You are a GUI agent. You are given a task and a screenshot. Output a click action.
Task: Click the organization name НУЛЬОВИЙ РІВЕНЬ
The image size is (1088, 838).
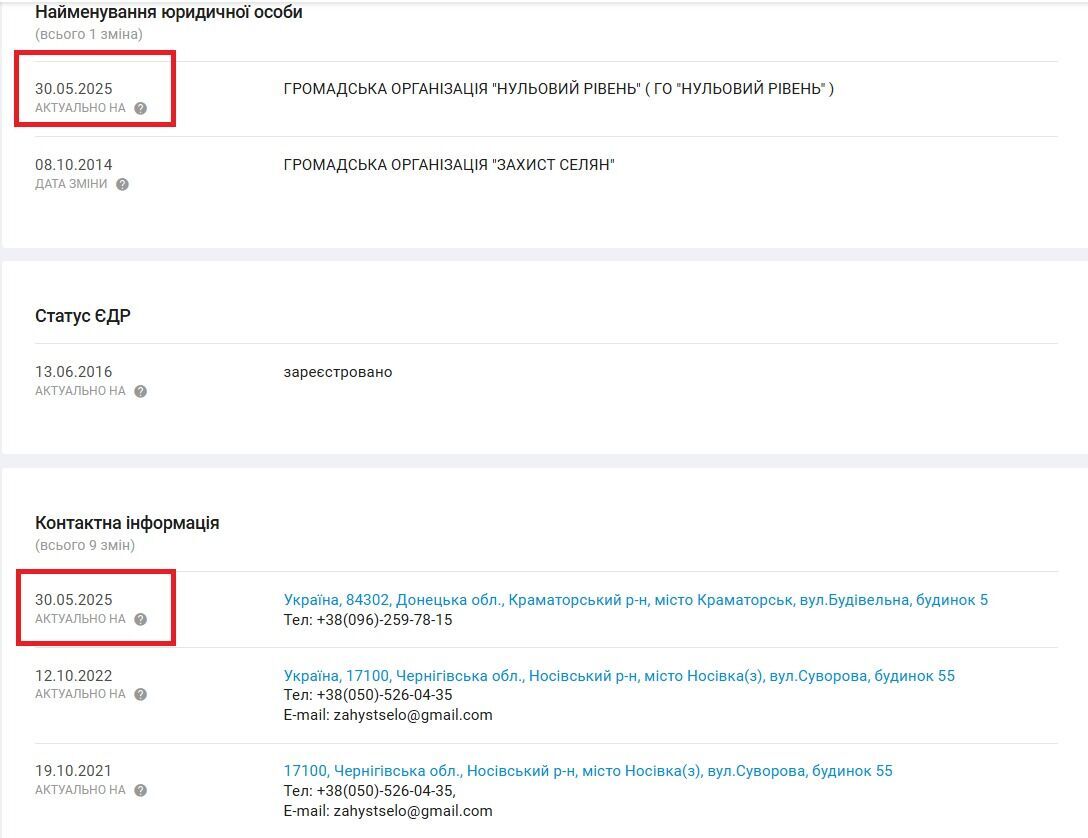pyautogui.click(x=558, y=89)
